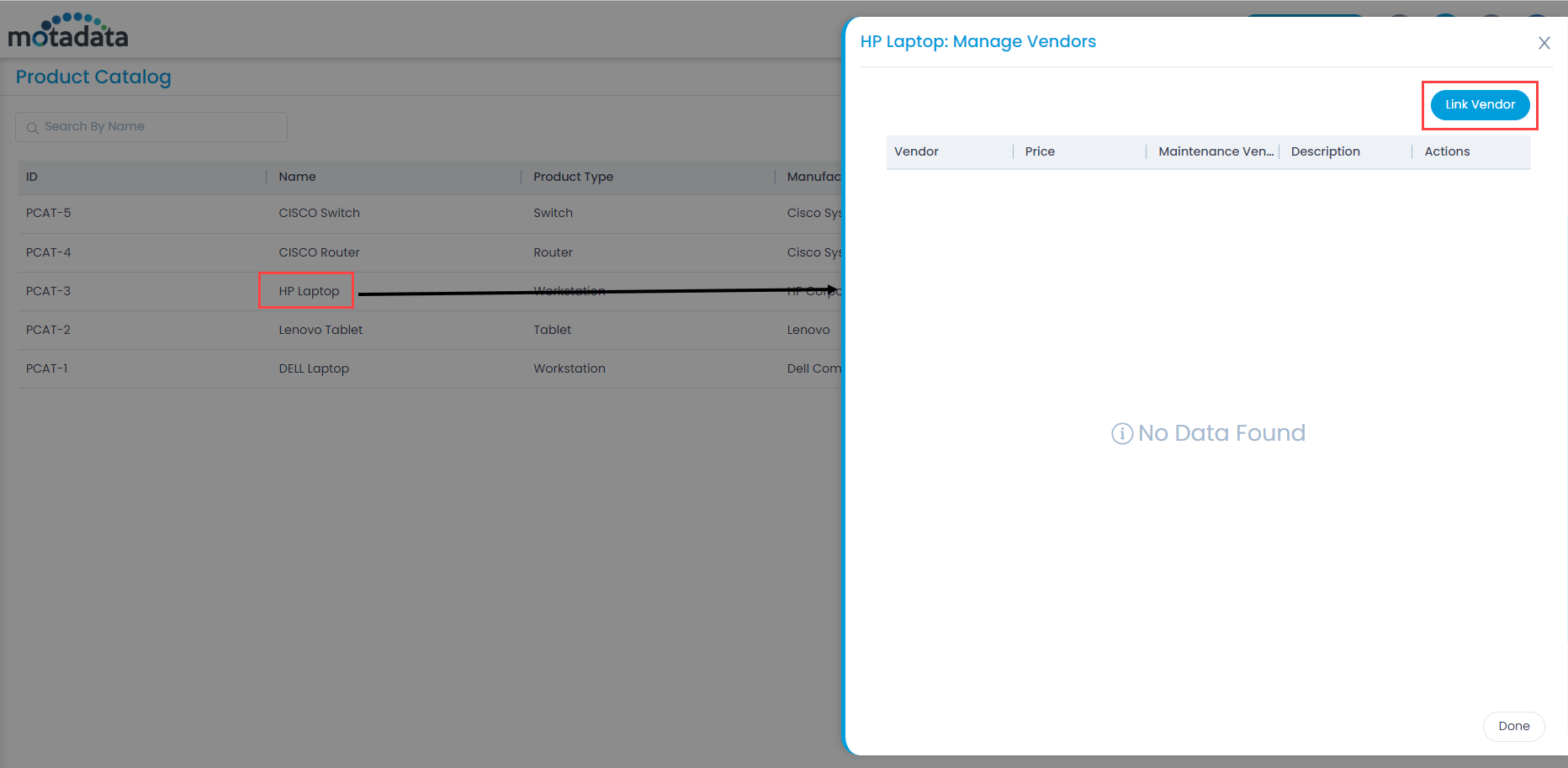Click the Price column header in the panel
The width and height of the screenshot is (1568, 768).
(1040, 151)
